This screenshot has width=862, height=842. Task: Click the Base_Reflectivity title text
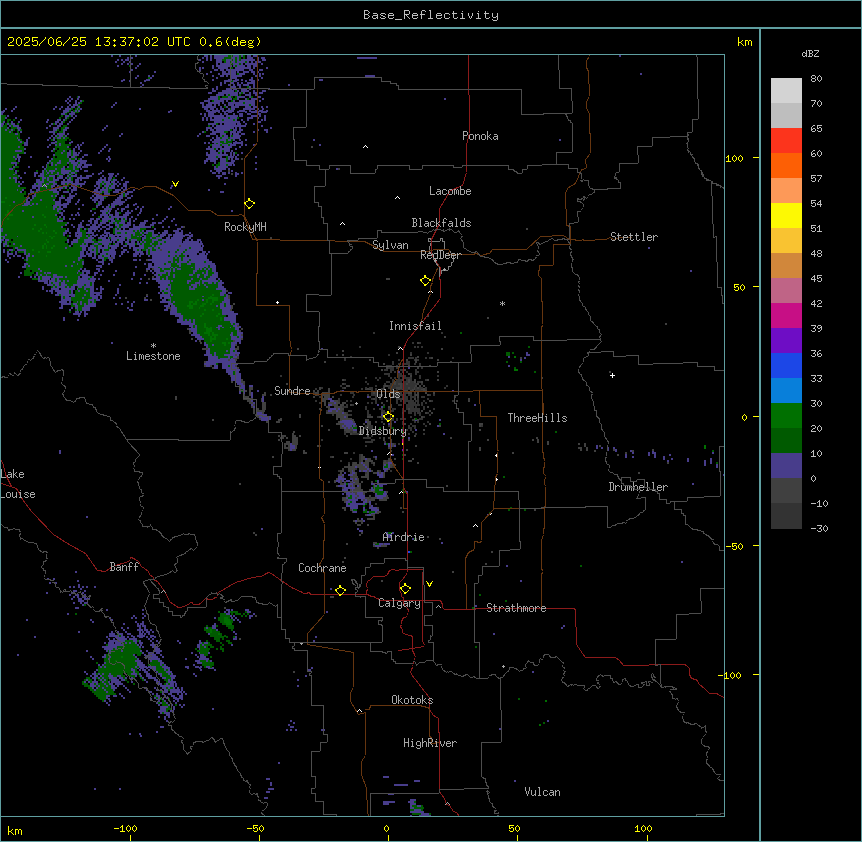pos(430,15)
